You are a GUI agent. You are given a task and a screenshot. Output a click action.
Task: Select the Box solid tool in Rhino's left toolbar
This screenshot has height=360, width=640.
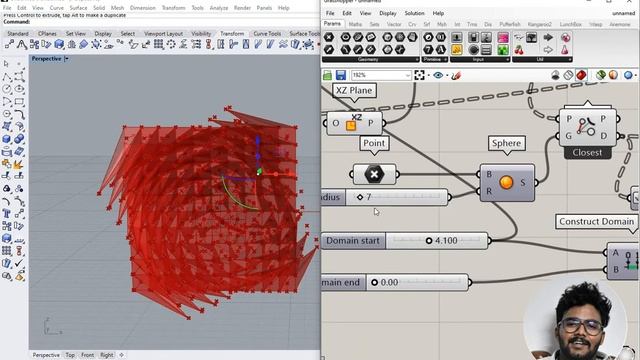point(7,139)
